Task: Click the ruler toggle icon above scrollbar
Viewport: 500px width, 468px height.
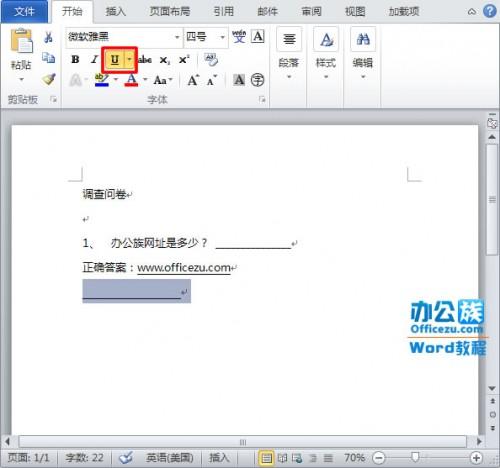Action: [492, 123]
